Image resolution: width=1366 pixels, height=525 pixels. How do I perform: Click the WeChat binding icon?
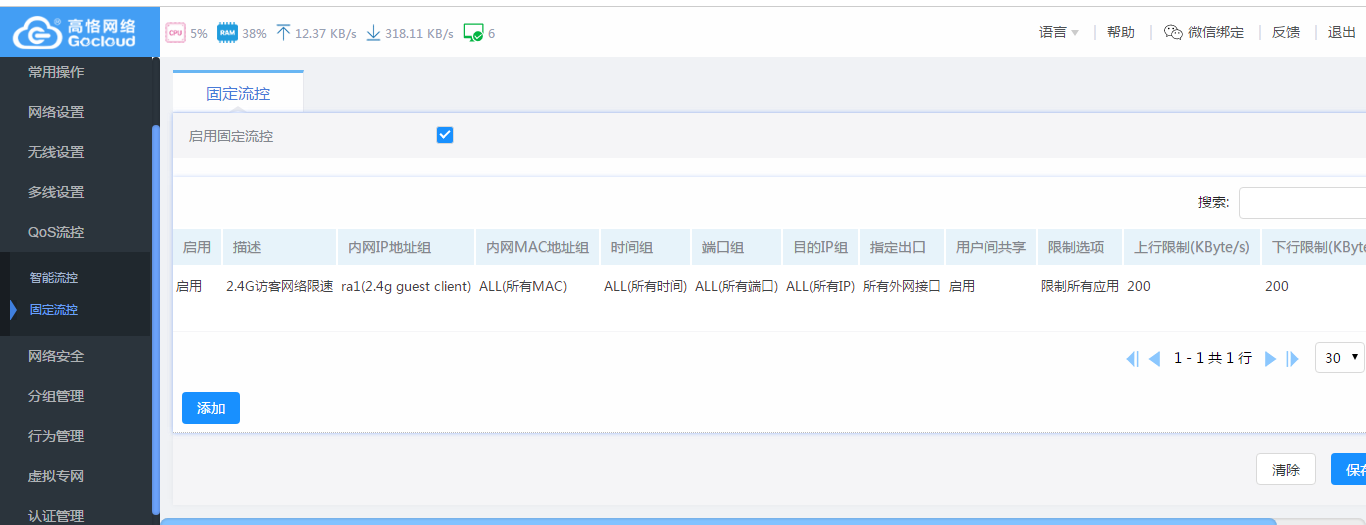pyautogui.click(x=1173, y=32)
